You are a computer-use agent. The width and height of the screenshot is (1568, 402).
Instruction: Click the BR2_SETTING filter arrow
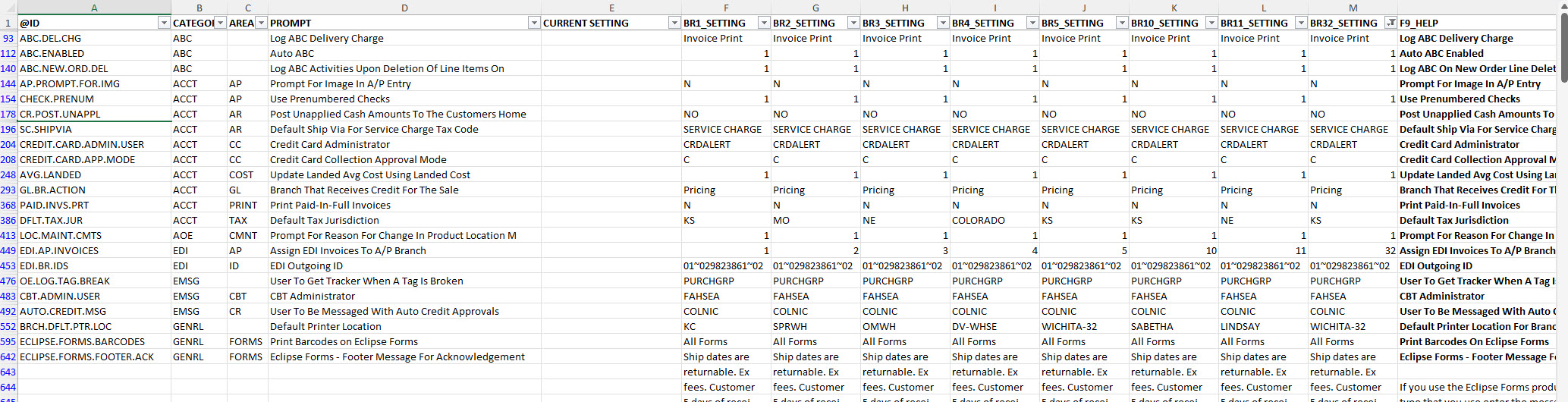tap(853, 24)
